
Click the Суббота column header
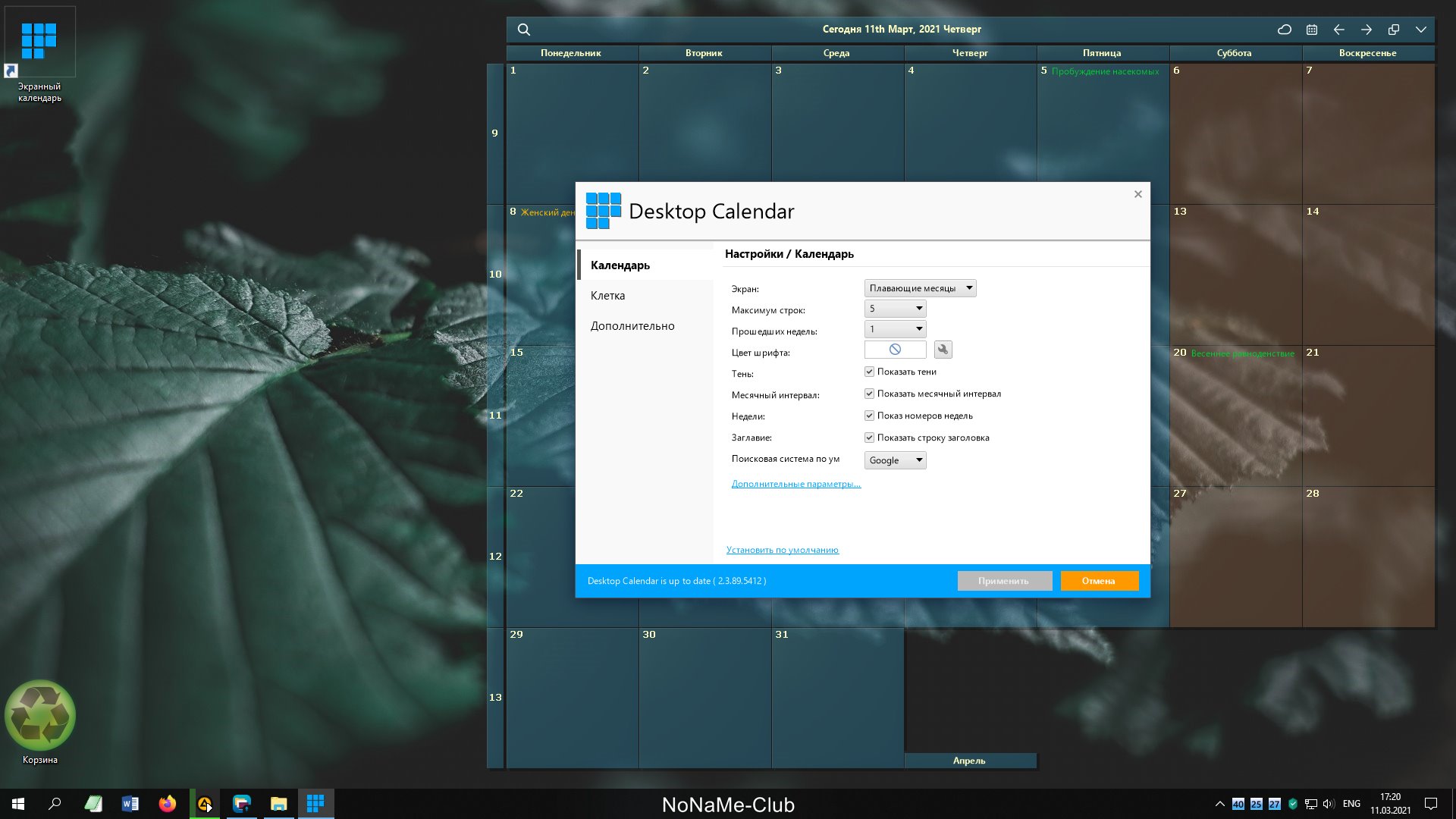[x=1235, y=53]
